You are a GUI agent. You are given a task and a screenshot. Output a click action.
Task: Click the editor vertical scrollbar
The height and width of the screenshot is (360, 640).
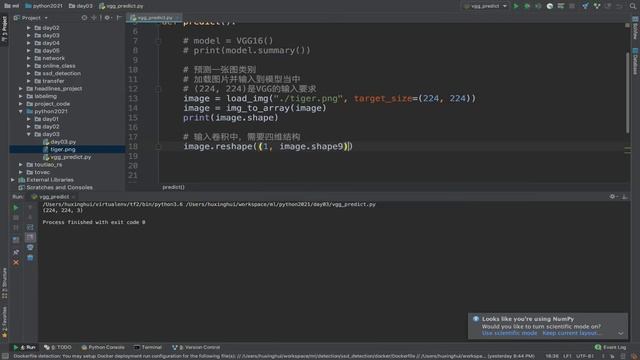tap(627, 93)
